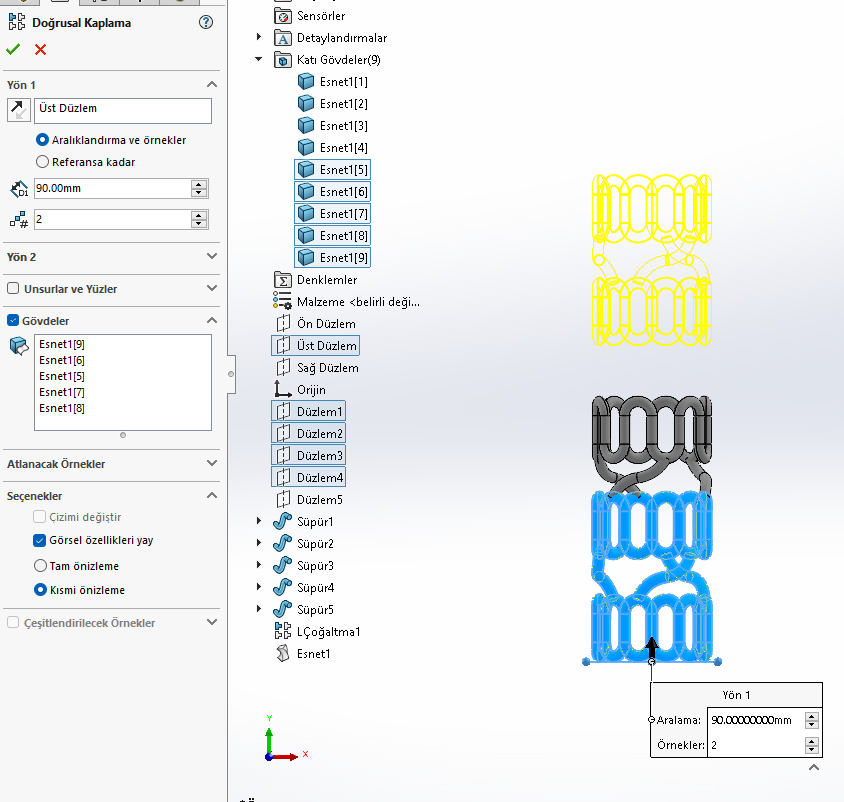844x802 pixels.
Task: Open the help question mark icon
Action: (206, 22)
